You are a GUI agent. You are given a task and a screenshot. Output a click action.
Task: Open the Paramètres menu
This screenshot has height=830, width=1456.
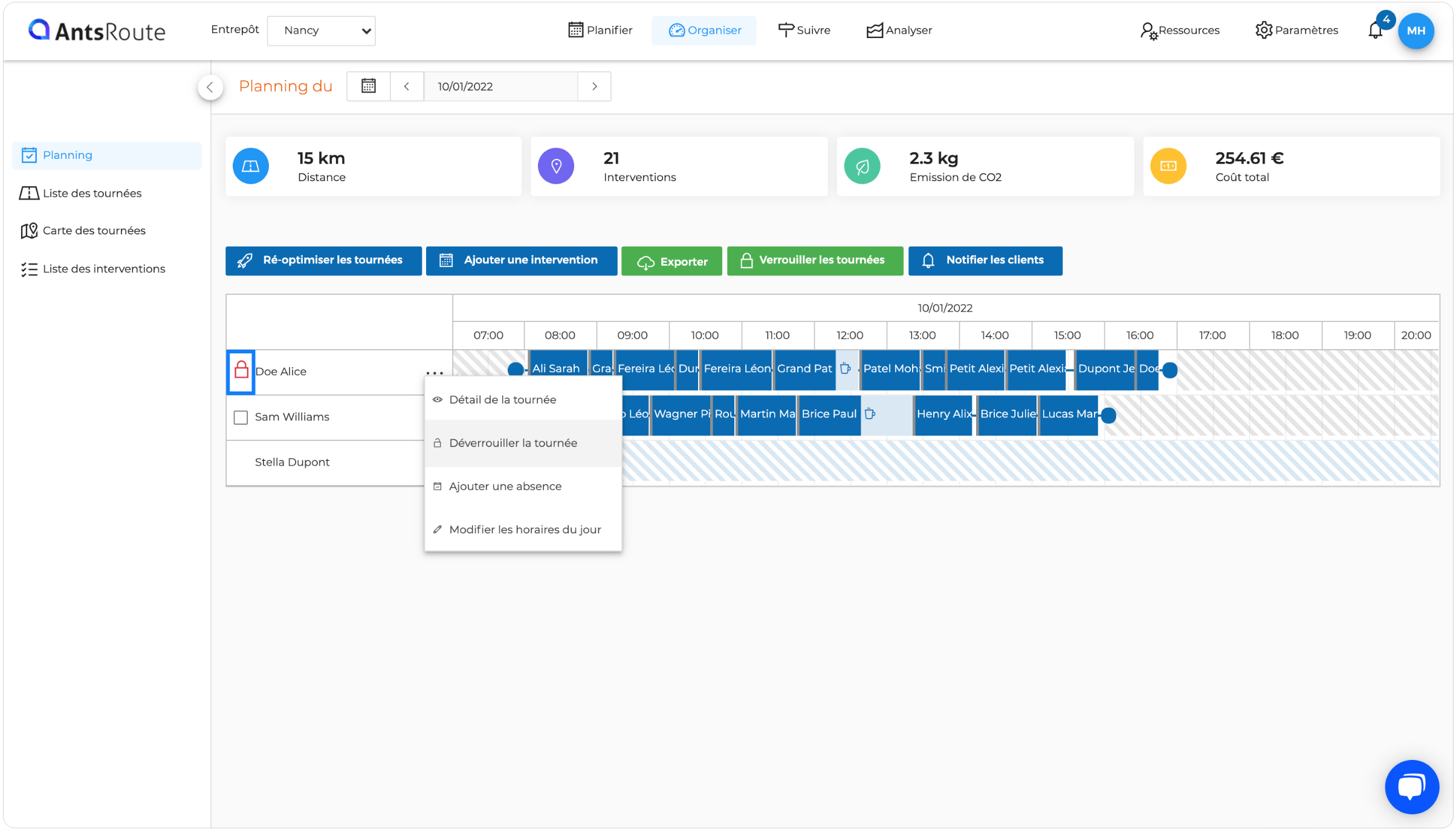coord(1296,30)
